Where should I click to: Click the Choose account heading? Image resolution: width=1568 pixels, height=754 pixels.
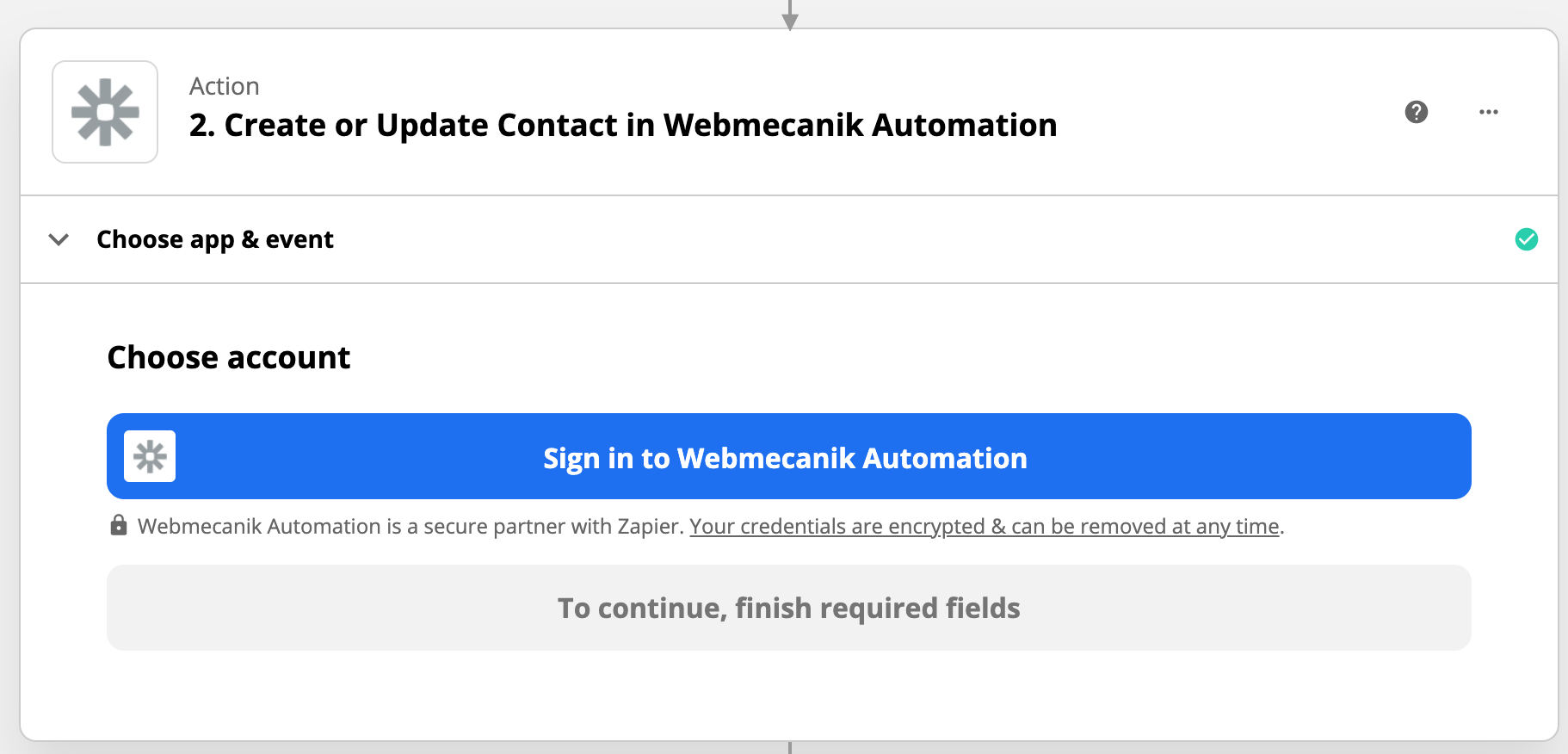point(229,357)
